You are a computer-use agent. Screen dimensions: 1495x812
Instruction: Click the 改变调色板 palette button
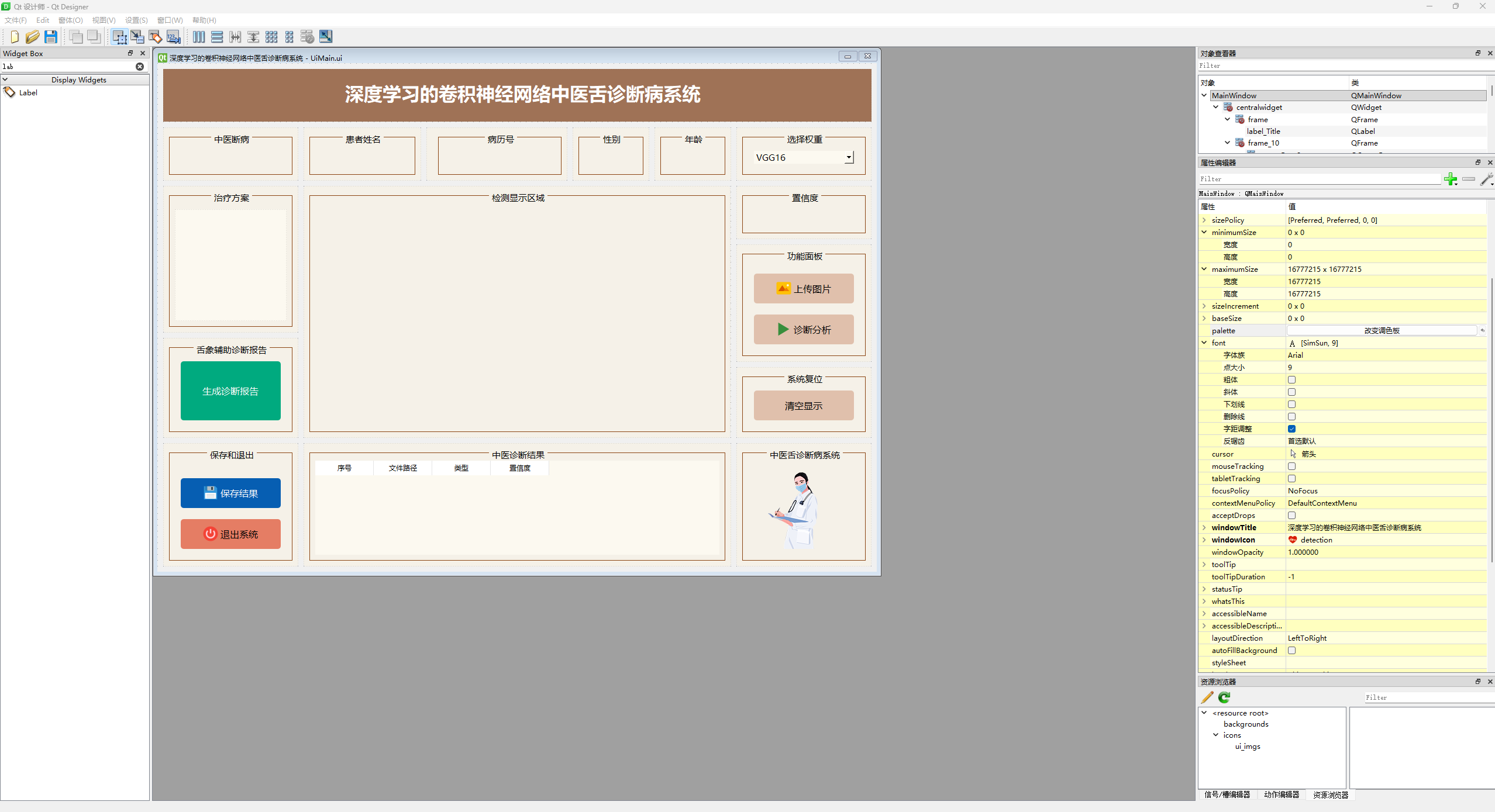coord(1382,331)
